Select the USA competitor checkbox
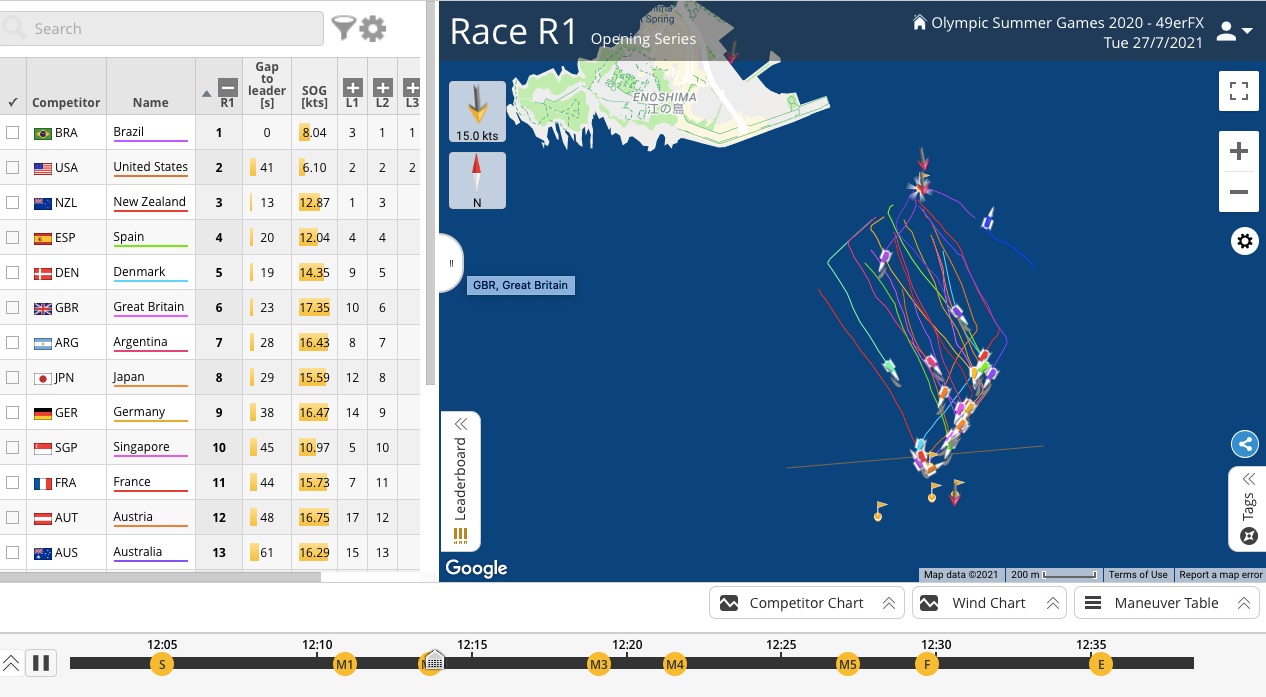This screenshot has height=697, width=1266. click(12, 167)
